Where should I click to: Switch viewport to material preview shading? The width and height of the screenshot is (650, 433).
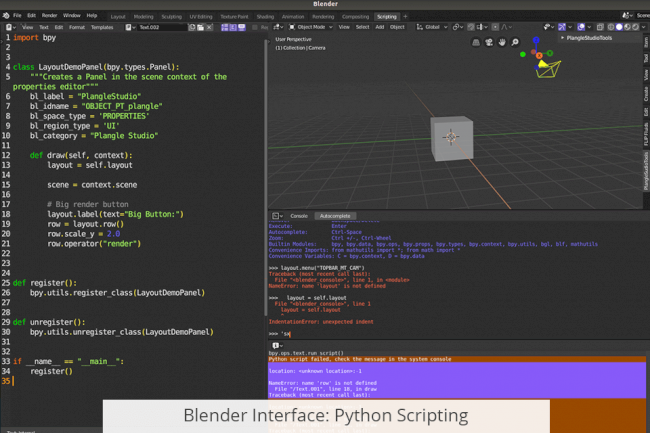628,27
